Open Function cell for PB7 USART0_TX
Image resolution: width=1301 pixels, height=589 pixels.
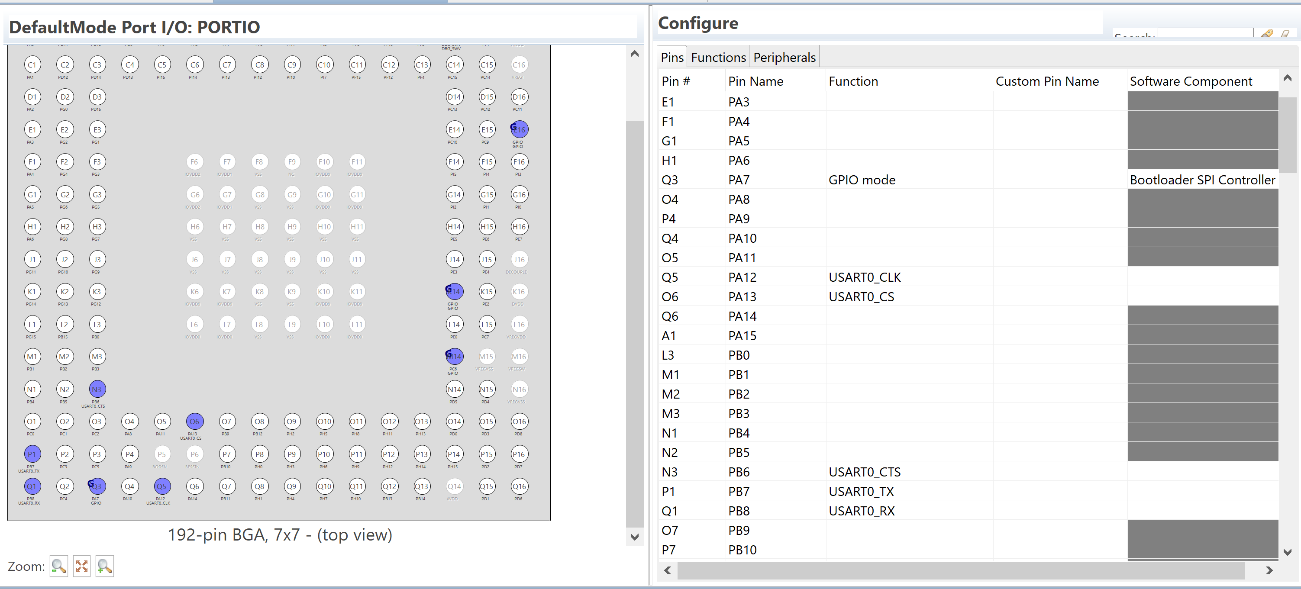[908, 491]
